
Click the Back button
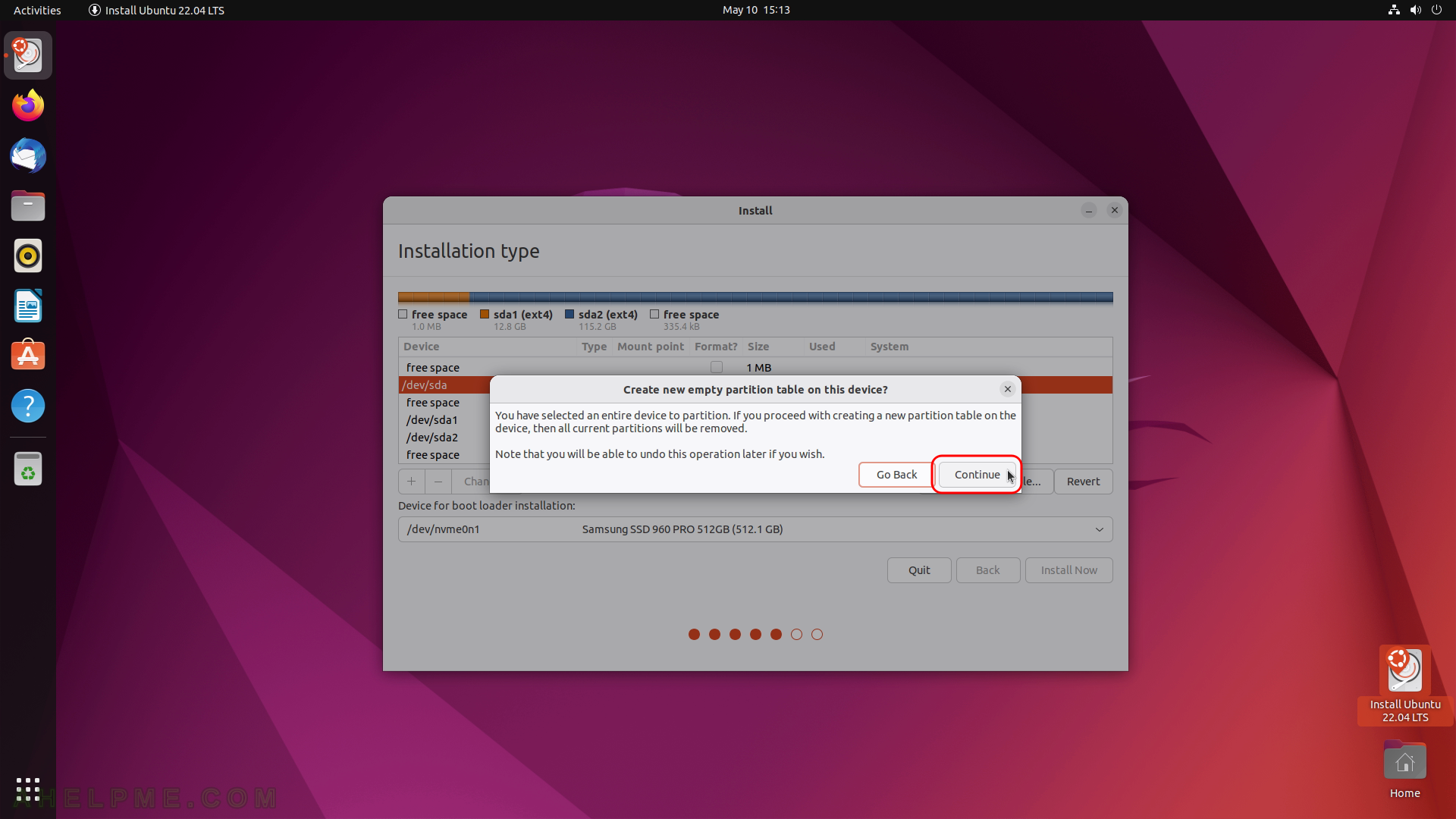(987, 570)
